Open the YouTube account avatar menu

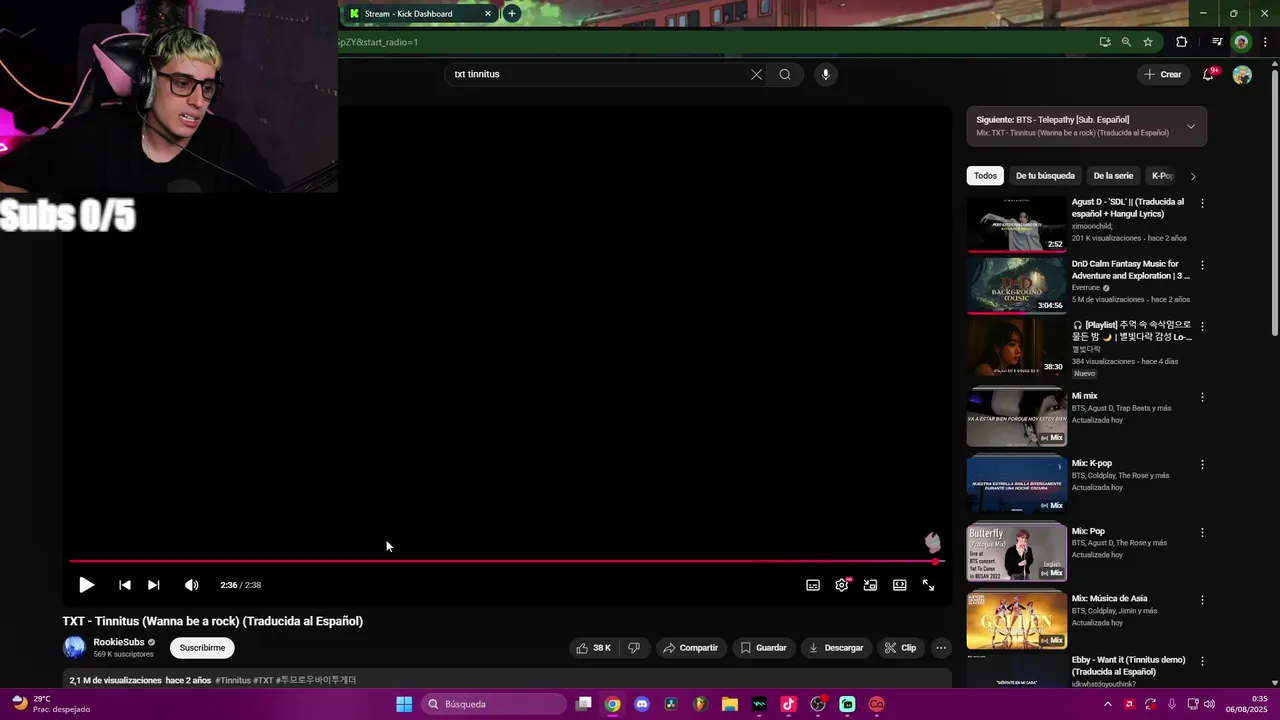(1242, 75)
